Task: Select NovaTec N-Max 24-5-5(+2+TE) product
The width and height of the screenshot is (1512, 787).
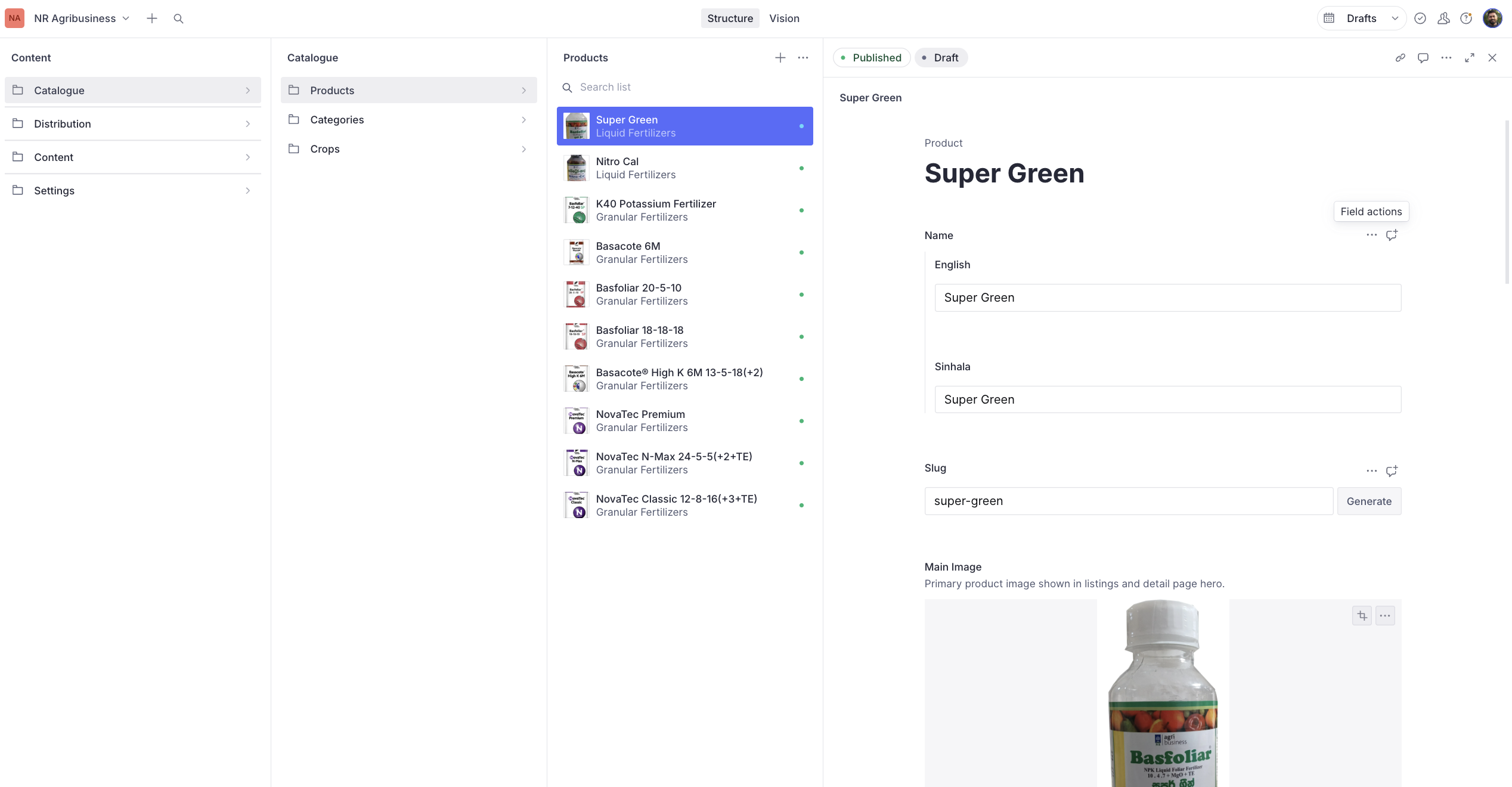Action: pos(685,463)
